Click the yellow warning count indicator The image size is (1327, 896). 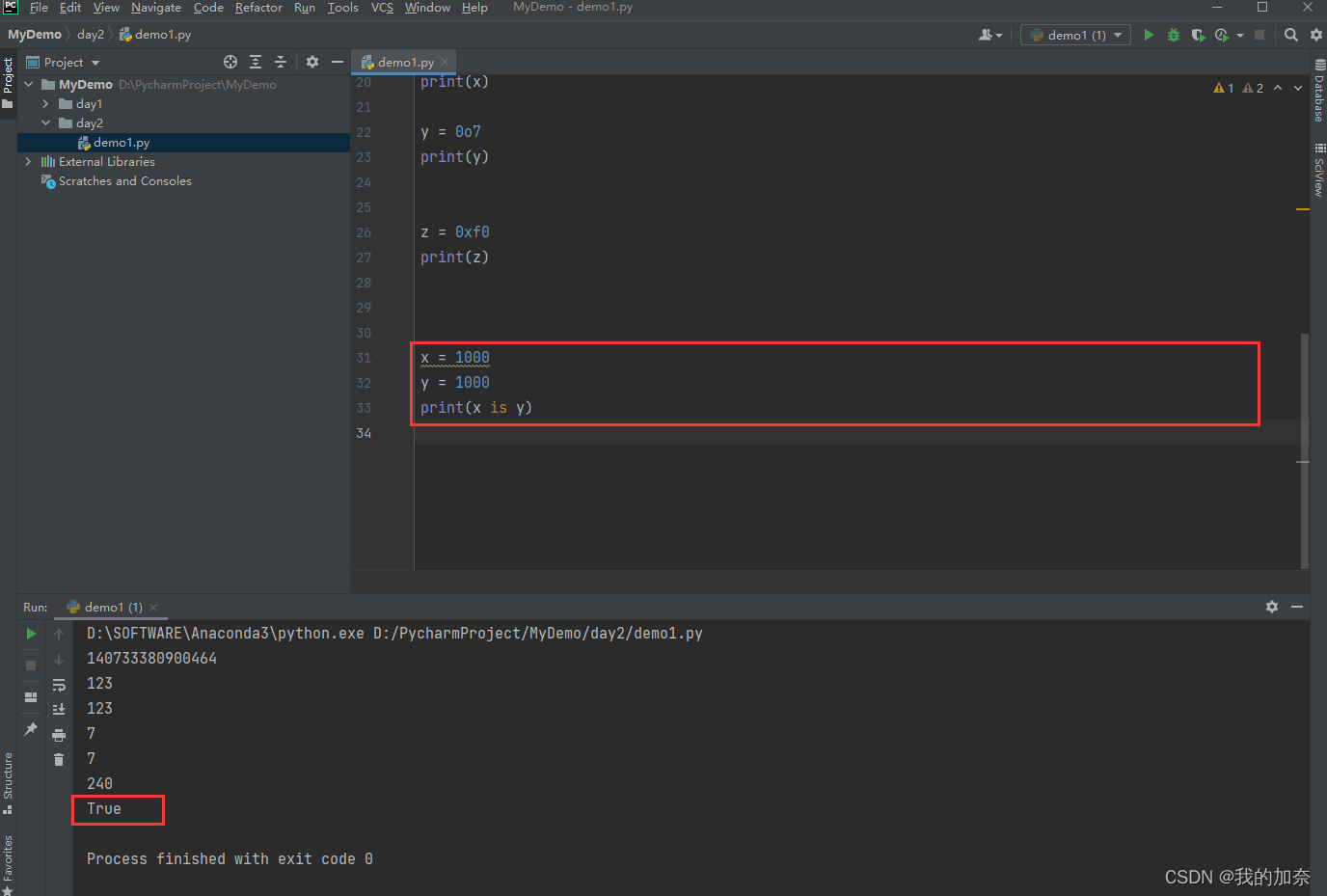(x=1224, y=88)
